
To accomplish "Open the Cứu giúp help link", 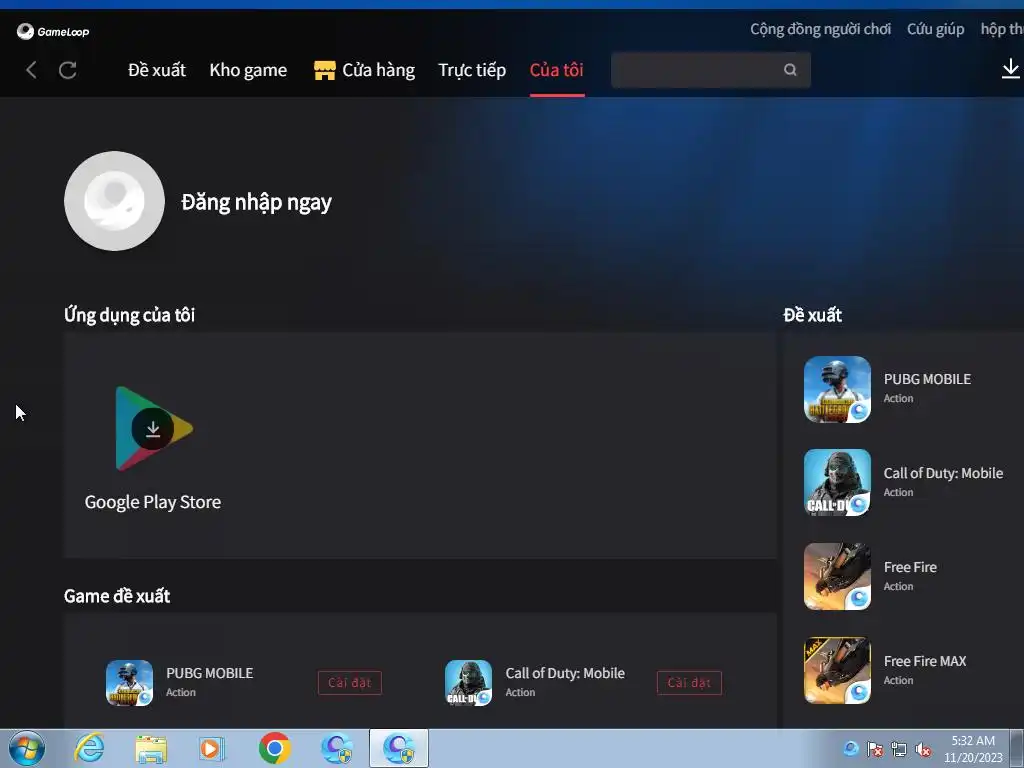I will pyautogui.click(x=935, y=29).
